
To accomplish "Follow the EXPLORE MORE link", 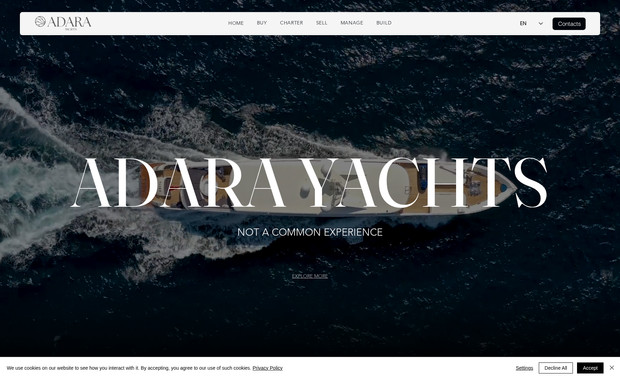I will point(310,276).
